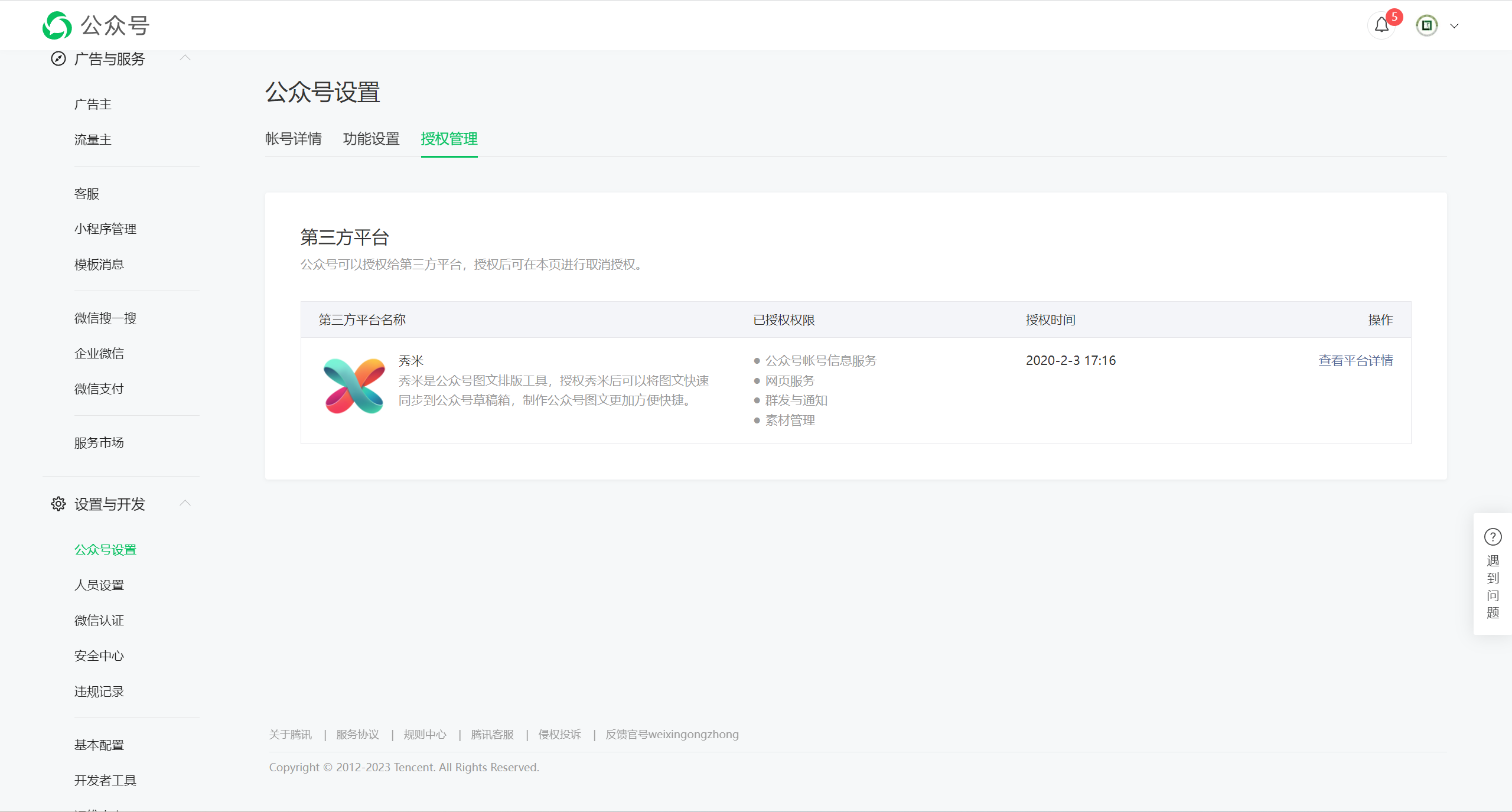This screenshot has height=812, width=1512.
Task: Collapse the 设置与开发 section chevron
Action: click(185, 503)
